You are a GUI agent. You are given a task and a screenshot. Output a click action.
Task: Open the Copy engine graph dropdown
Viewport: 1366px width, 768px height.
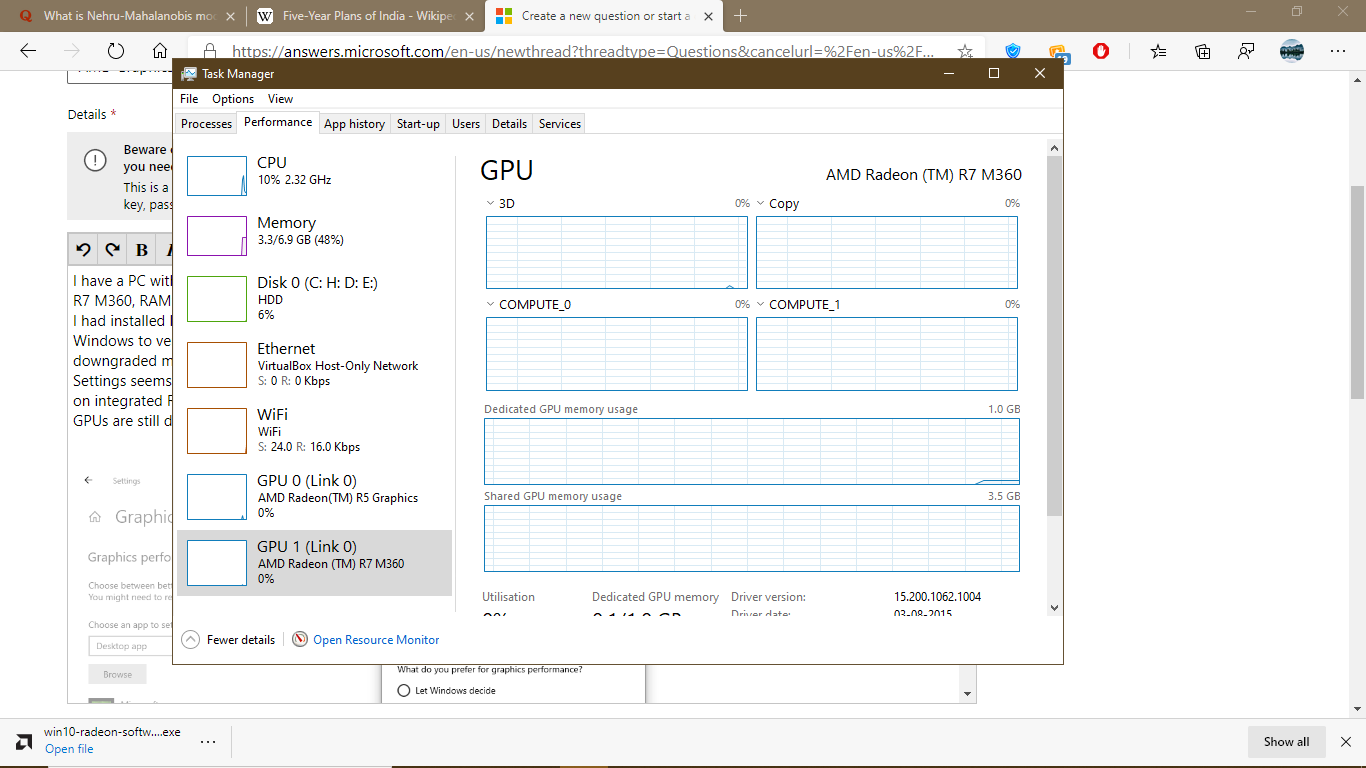point(760,203)
